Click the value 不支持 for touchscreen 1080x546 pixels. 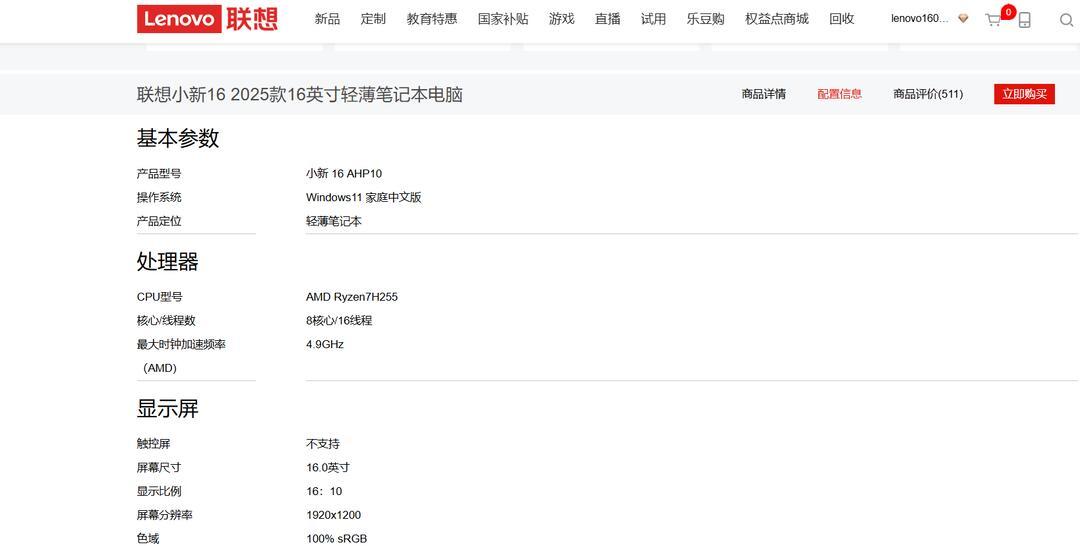pyautogui.click(x=322, y=444)
